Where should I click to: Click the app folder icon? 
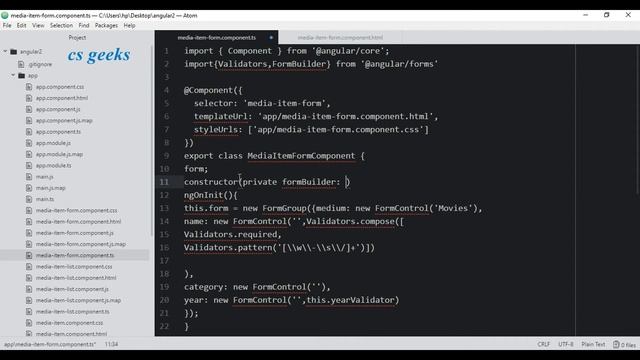[x=22, y=76]
